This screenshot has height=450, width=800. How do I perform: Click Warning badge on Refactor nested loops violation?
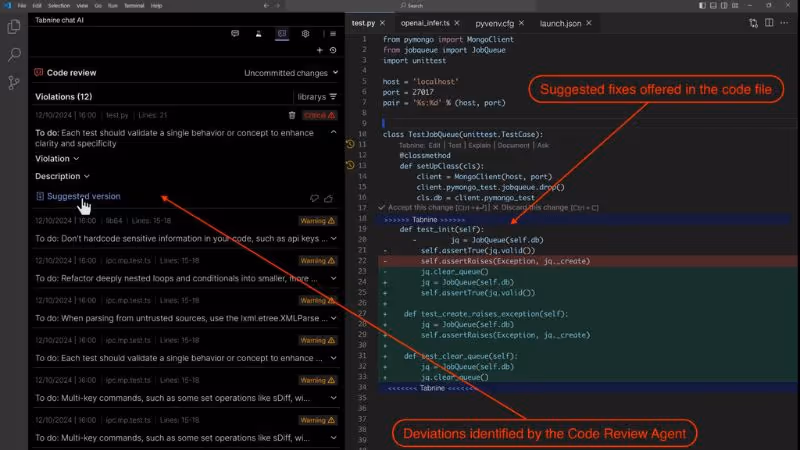(317, 261)
